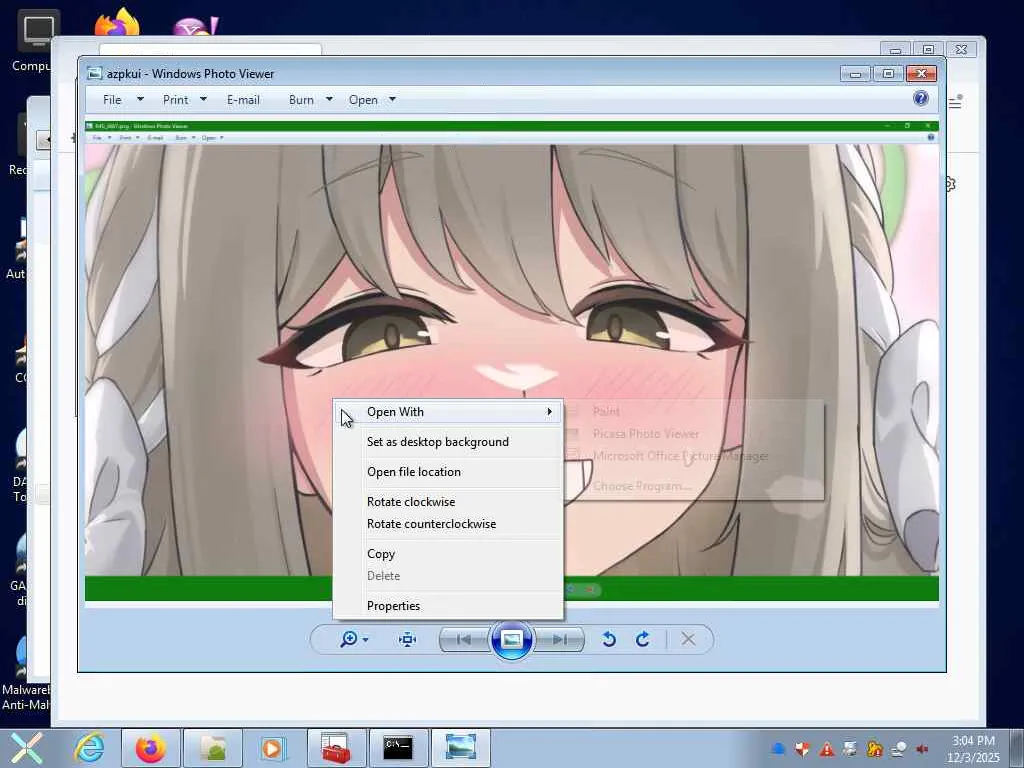Select Open With in context menu
1024x768 pixels.
[x=447, y=412]
